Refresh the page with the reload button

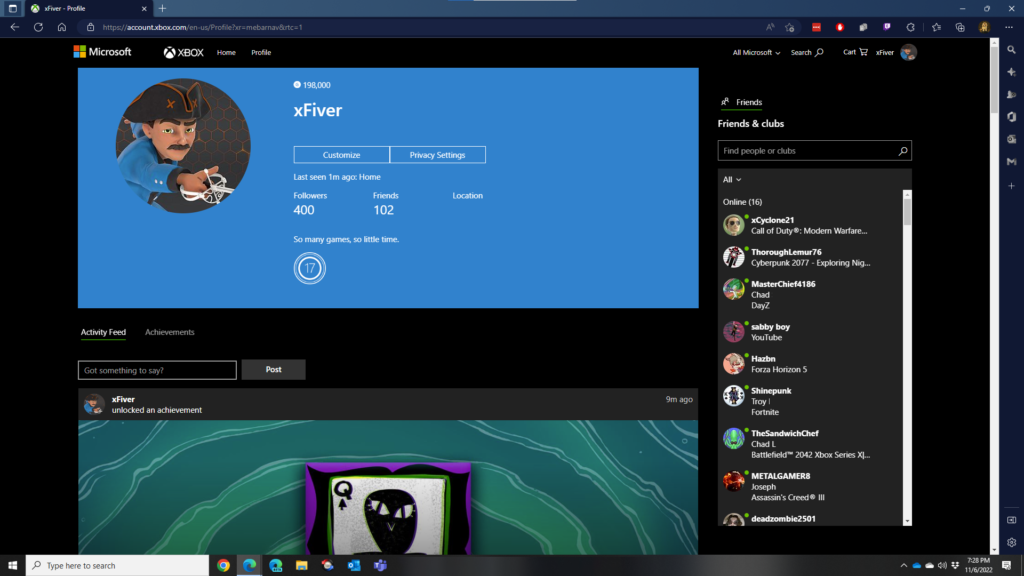[38, 27]
